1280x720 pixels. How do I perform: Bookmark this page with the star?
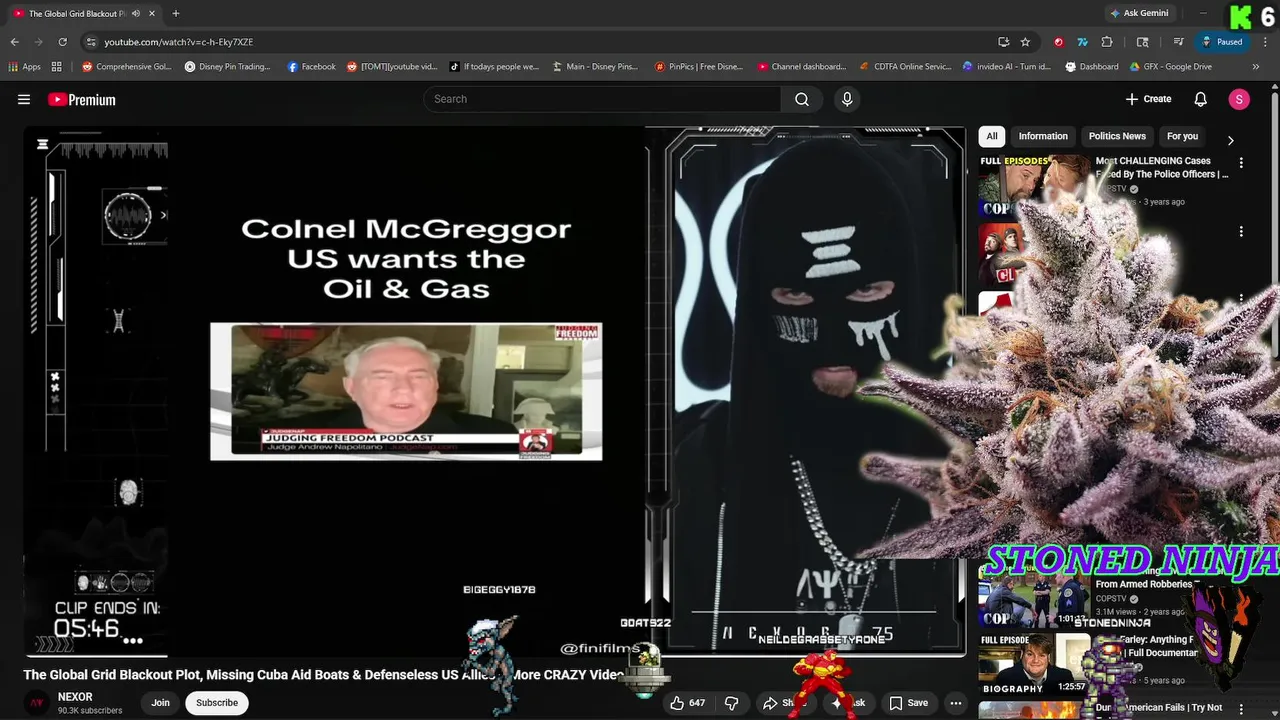coord(1025,42)
